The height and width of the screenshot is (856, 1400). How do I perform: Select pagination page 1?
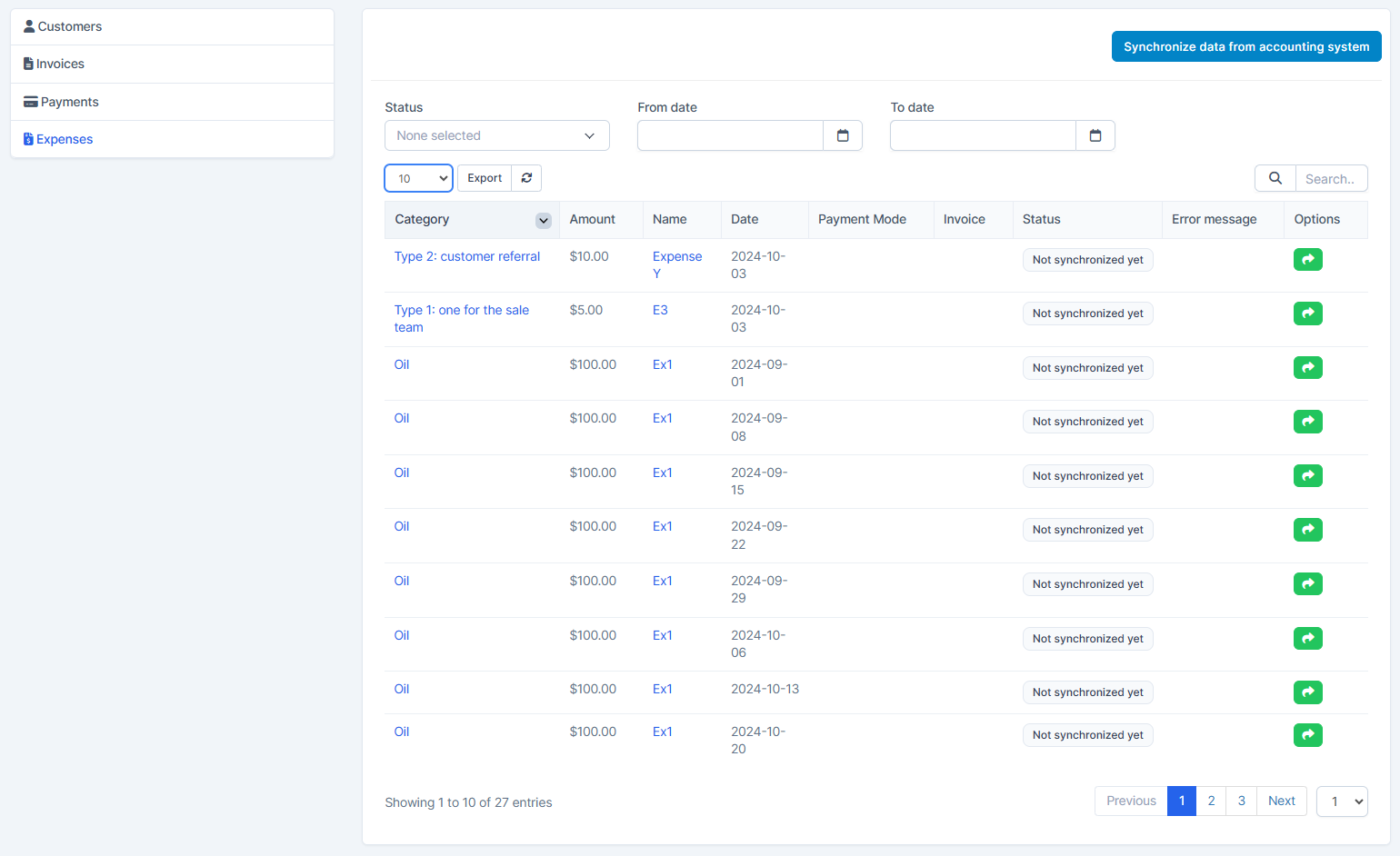(x=1182, y=801)
